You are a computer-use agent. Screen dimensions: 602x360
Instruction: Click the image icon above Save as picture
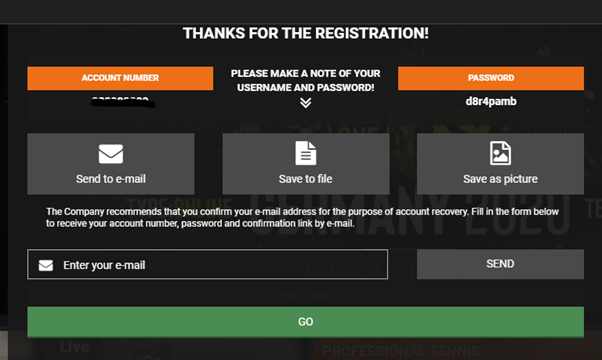pyautogui.click(x=500, y=153)
